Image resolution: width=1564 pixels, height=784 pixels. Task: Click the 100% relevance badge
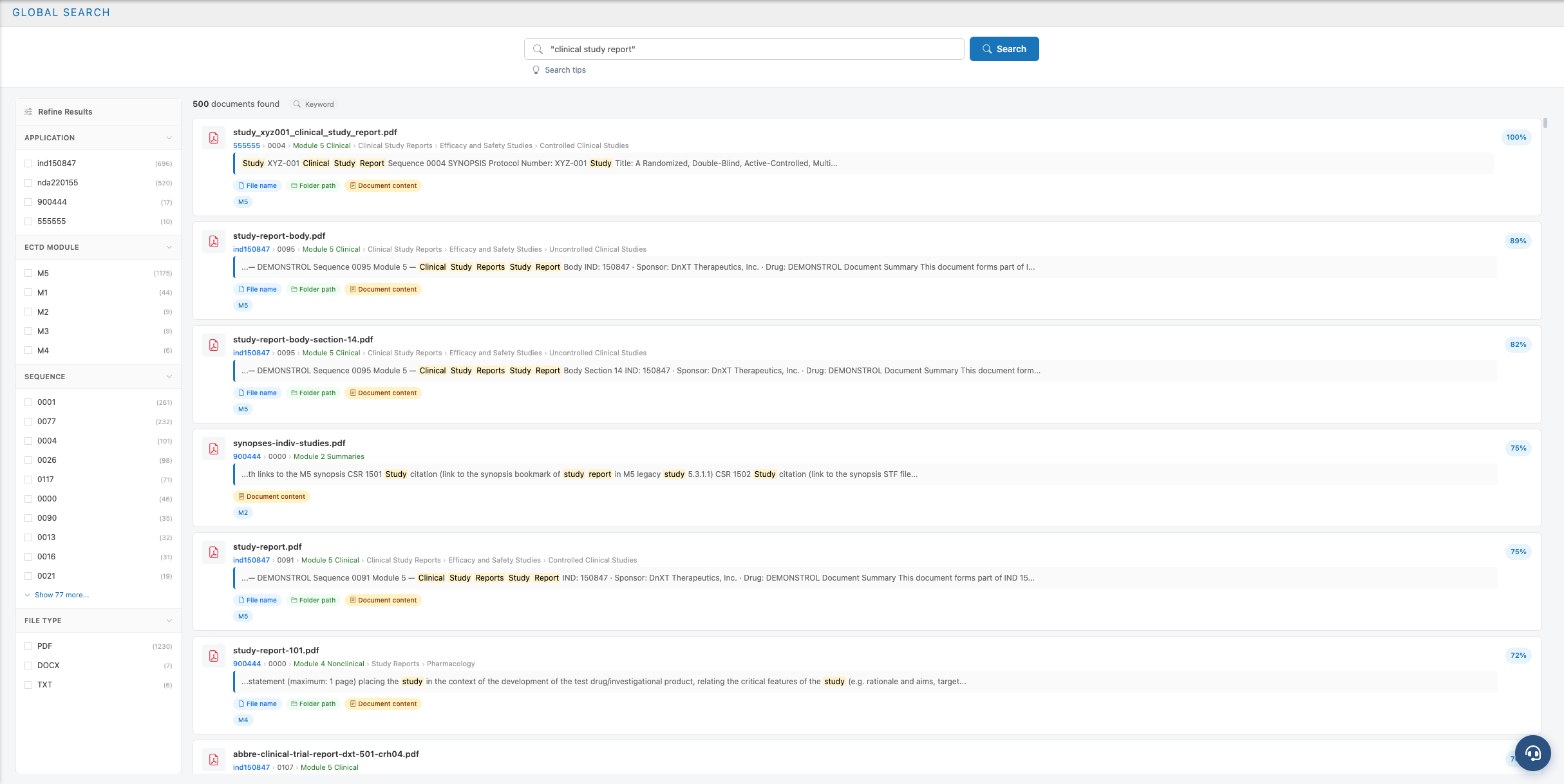click(x=1516, y=137)
